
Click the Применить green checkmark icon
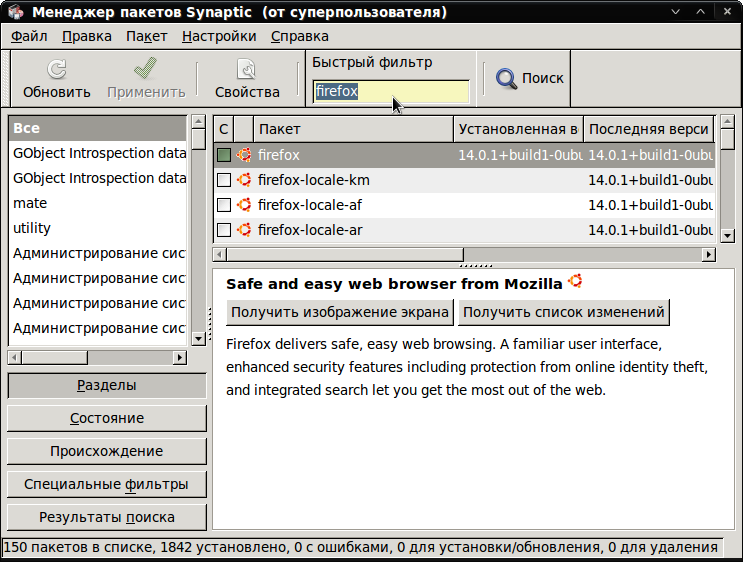coord(145,68)
